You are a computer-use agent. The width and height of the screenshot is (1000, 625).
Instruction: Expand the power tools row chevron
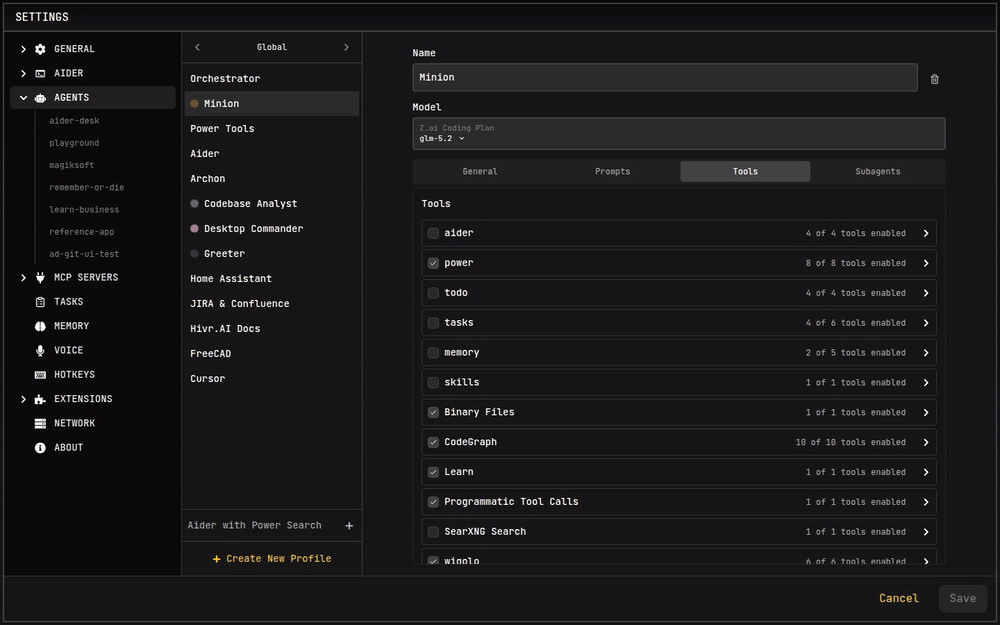(x=926, y=263)
